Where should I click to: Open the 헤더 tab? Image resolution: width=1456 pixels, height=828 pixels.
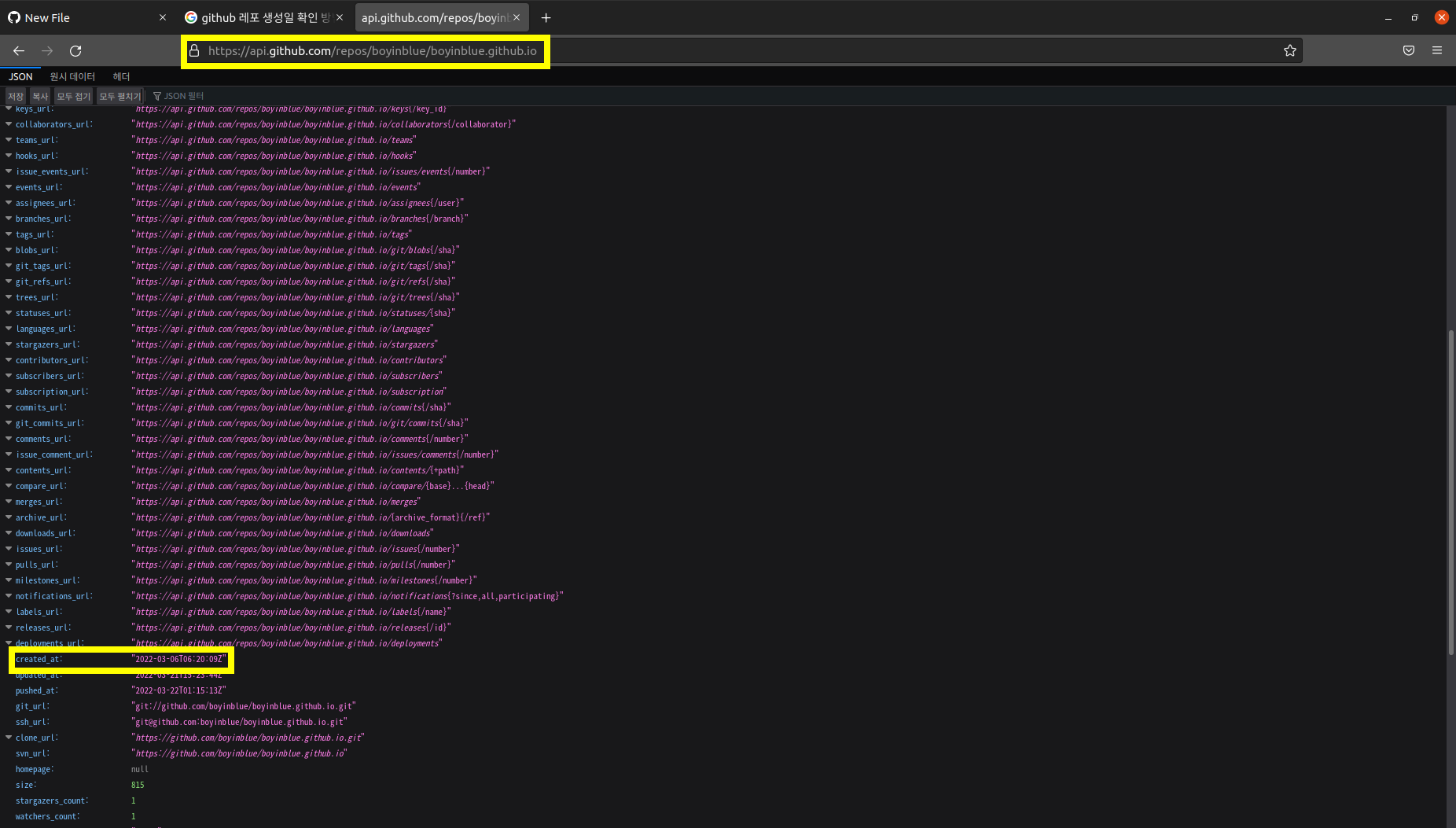coord(121,76)
